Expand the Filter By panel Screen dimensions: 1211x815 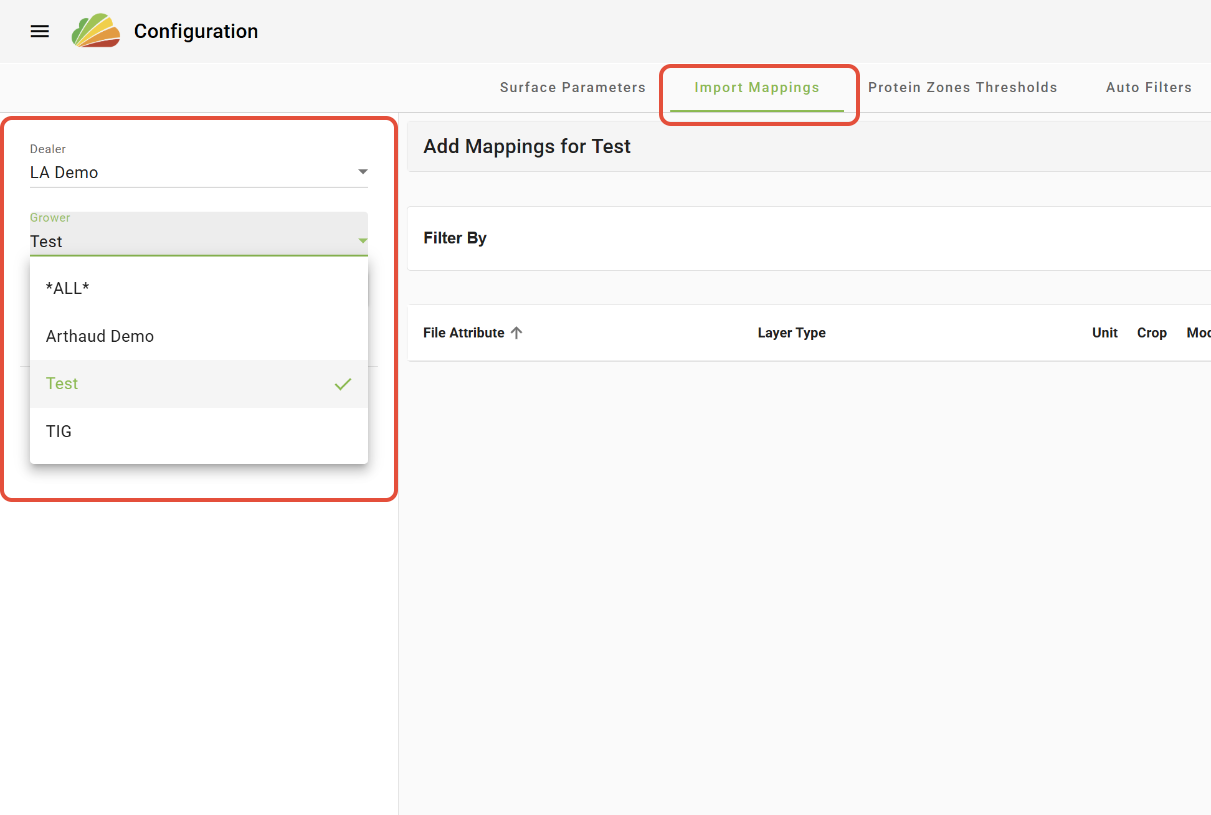click(x=455, y=238)
